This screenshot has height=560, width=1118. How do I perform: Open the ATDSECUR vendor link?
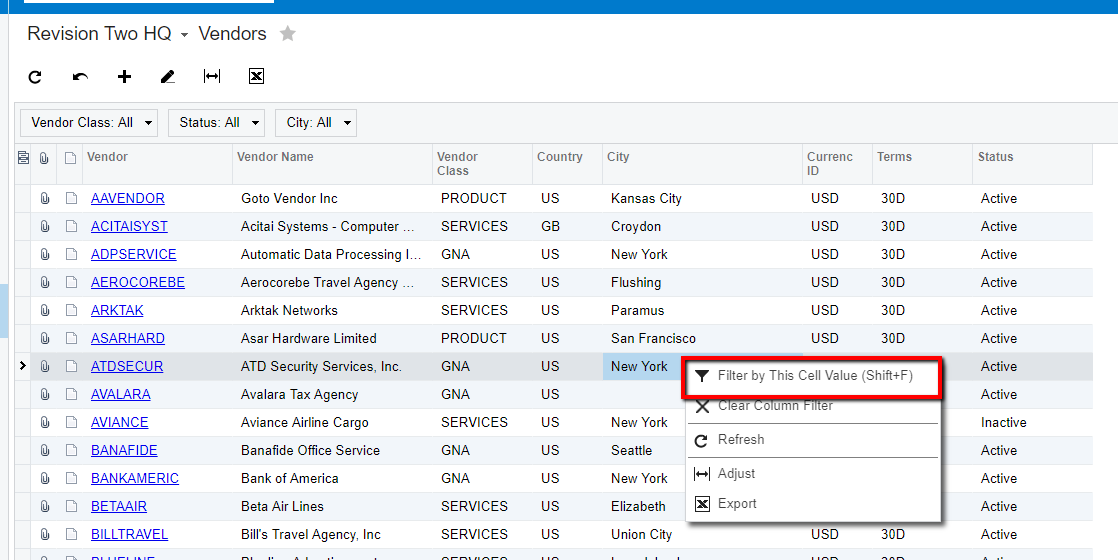(127, 367)
